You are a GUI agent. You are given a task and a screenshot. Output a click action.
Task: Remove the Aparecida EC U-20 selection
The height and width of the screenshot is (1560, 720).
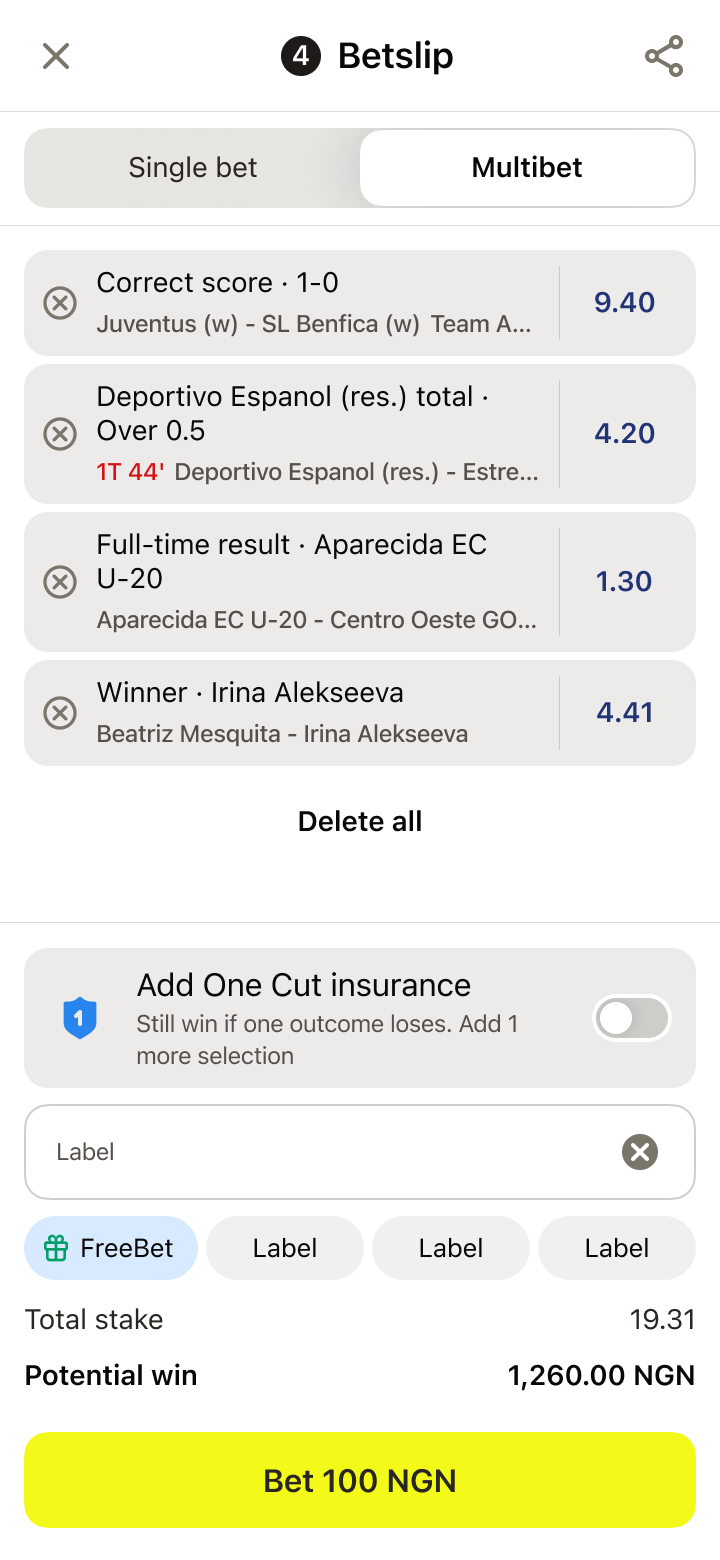[x=60, y=581]
